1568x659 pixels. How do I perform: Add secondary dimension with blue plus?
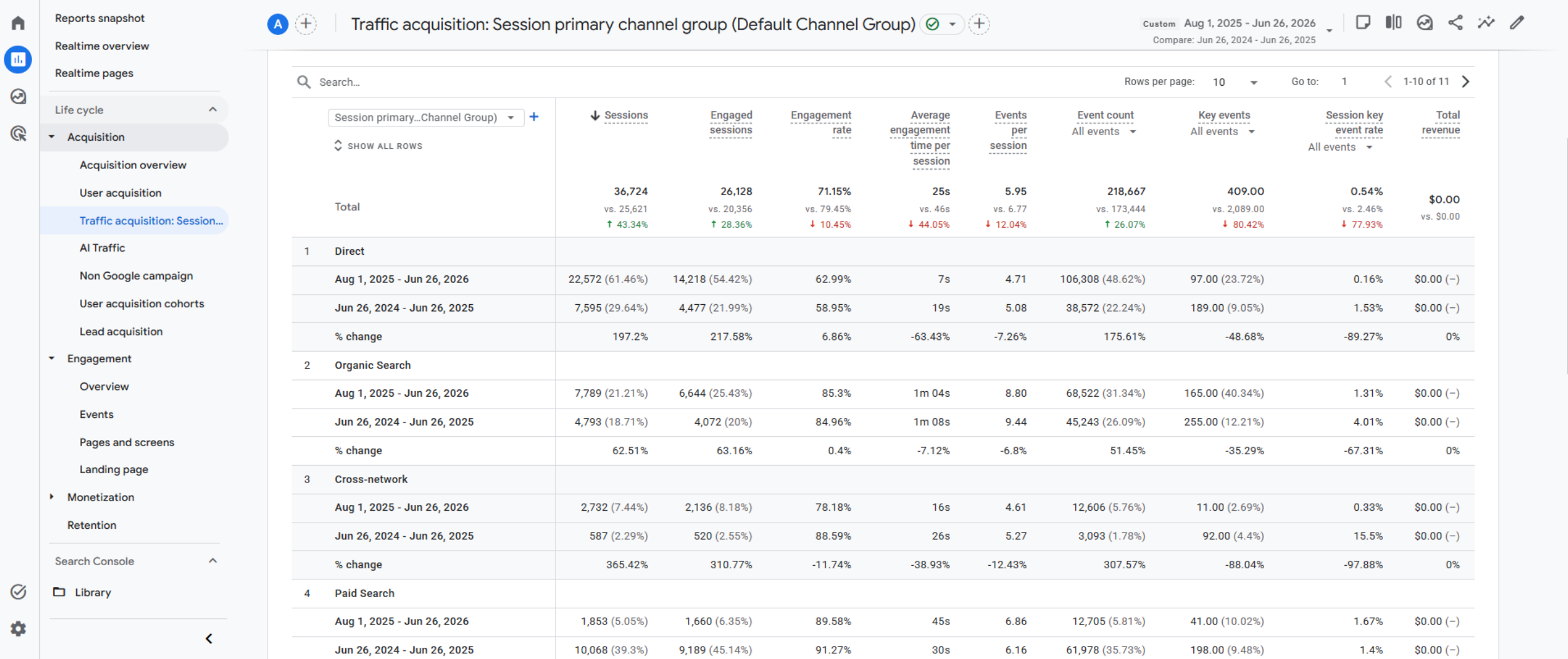(x=534, y=117)
